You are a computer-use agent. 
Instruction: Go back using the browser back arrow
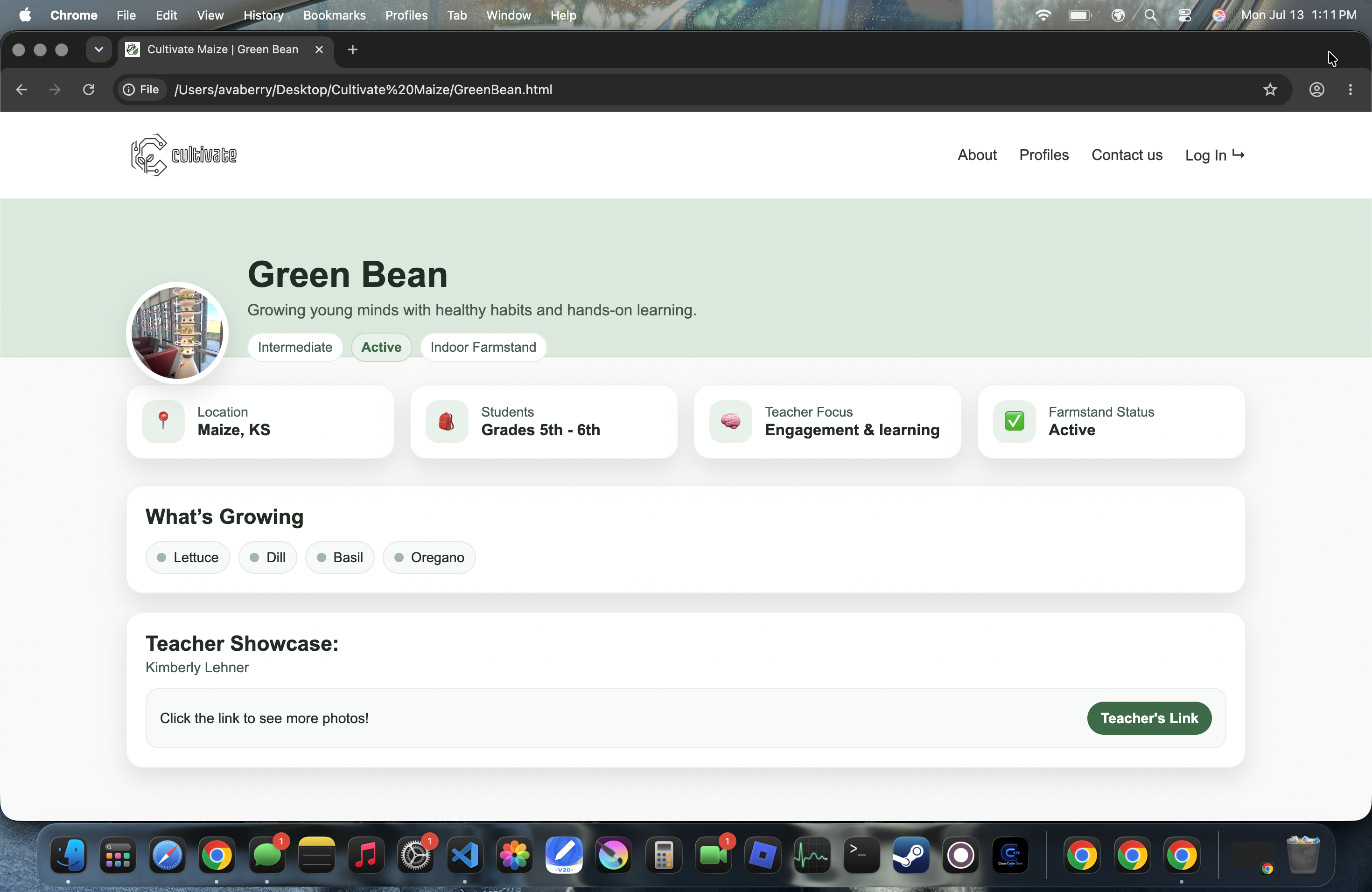21,89
